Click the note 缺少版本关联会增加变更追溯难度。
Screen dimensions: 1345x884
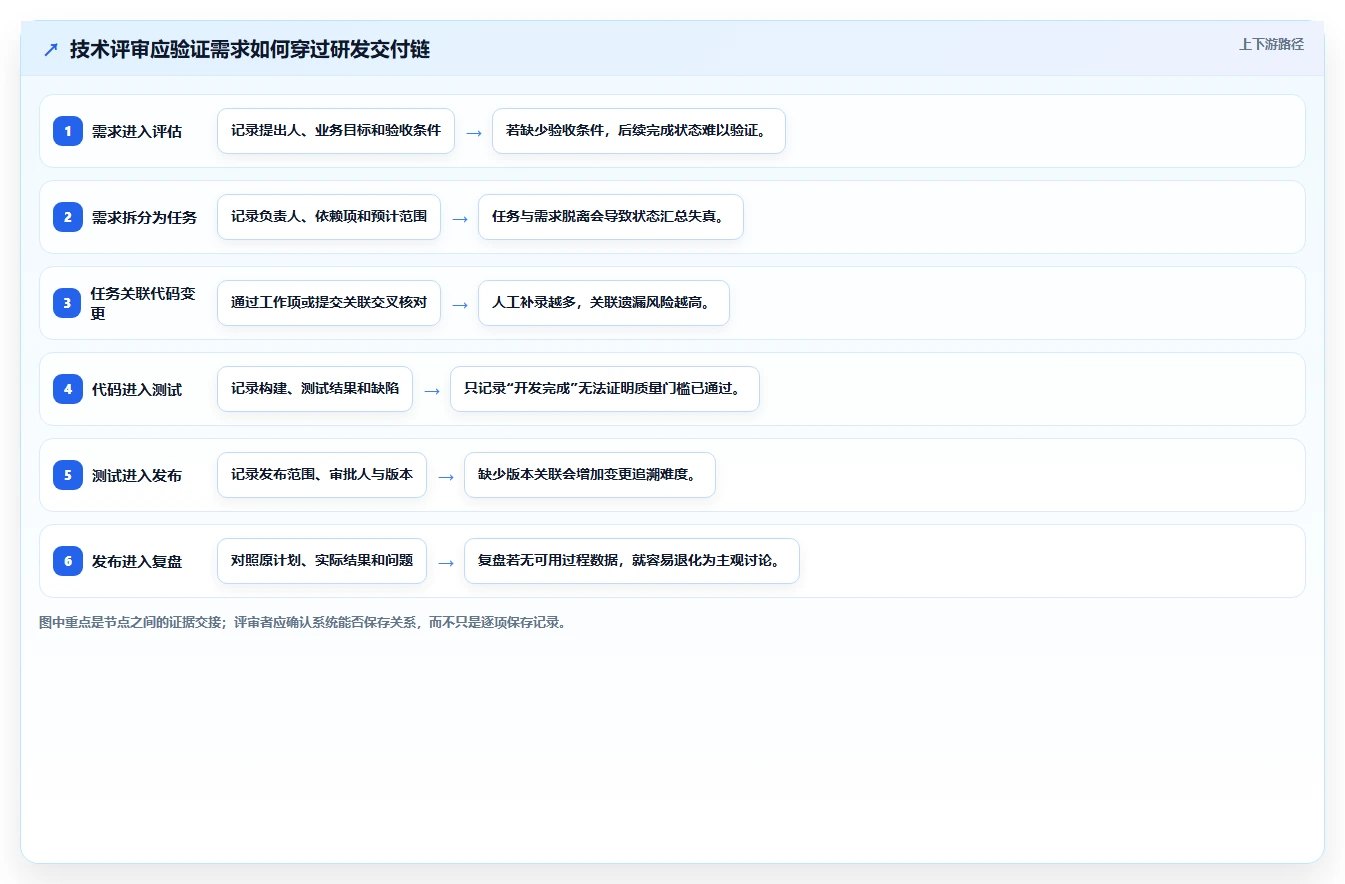590,475
